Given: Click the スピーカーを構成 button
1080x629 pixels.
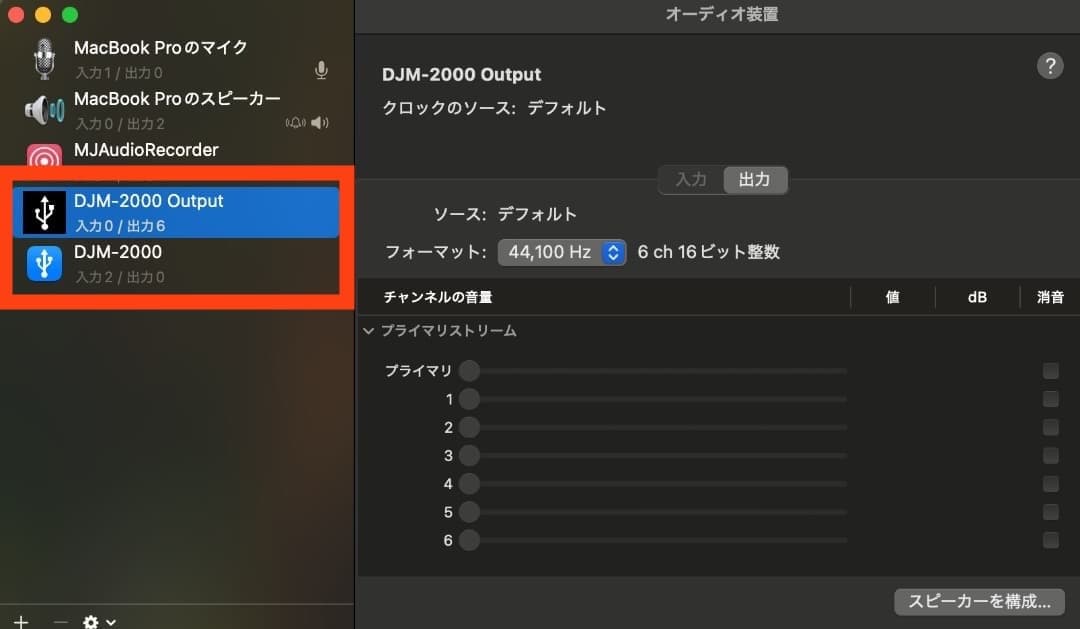Looking at the screenshot, I should point(978,602).
